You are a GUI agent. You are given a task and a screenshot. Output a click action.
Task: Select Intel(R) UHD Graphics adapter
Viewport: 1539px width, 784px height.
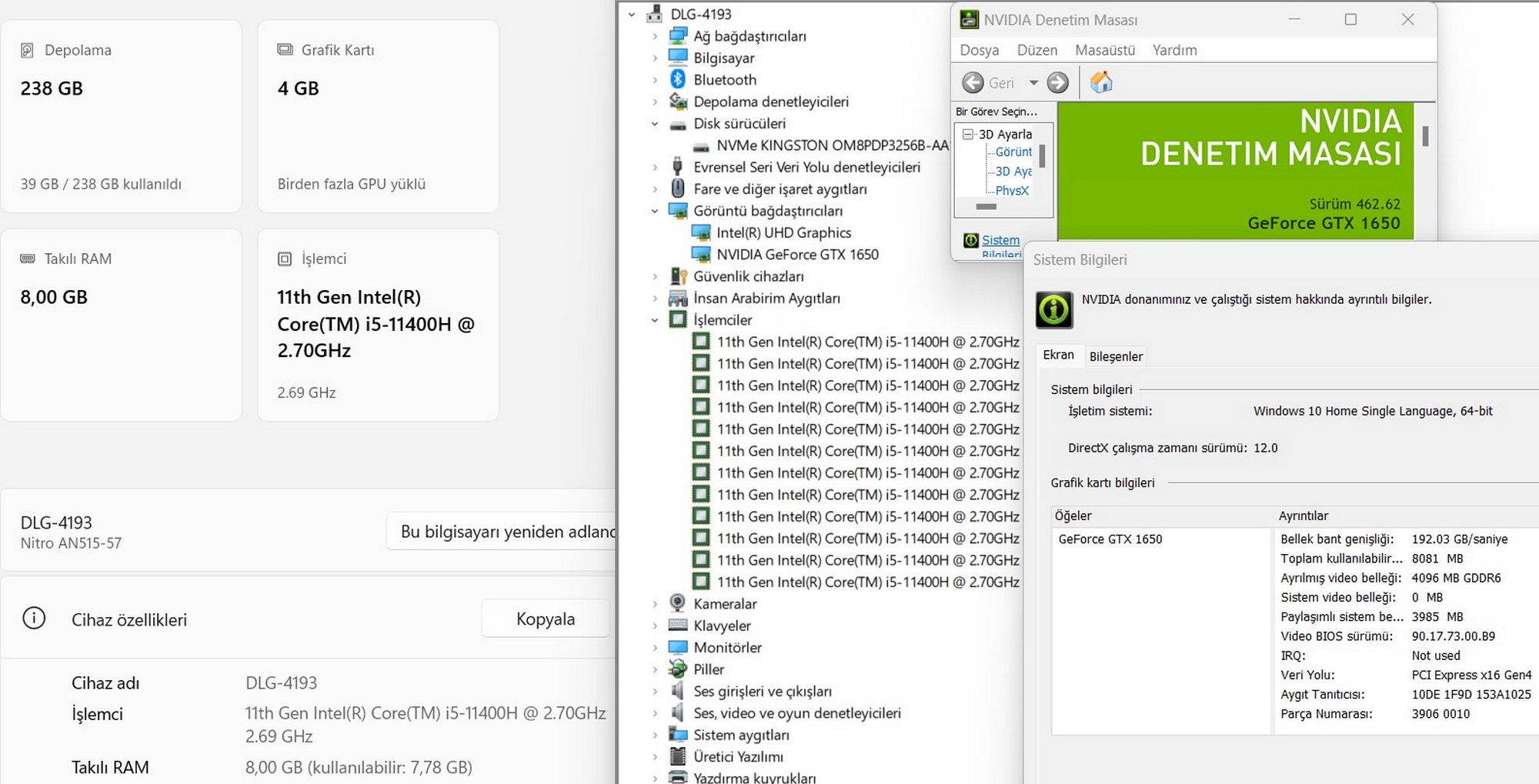tap(783, 232)
